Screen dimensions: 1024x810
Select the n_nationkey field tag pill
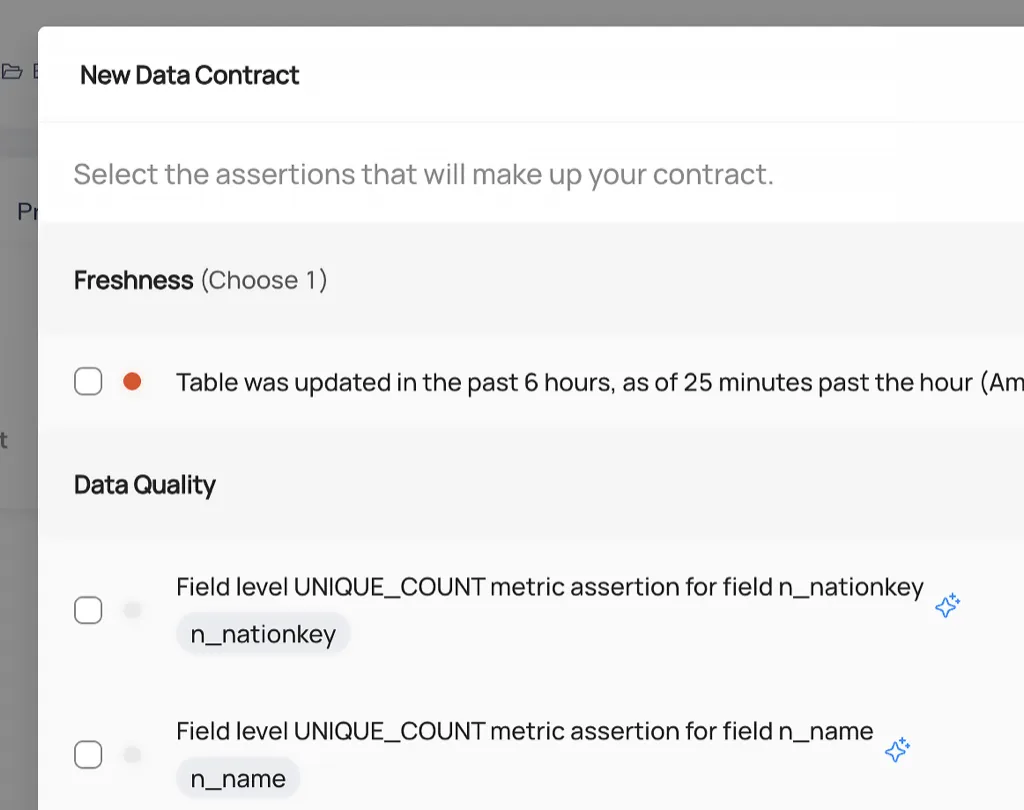coord(263,634)
